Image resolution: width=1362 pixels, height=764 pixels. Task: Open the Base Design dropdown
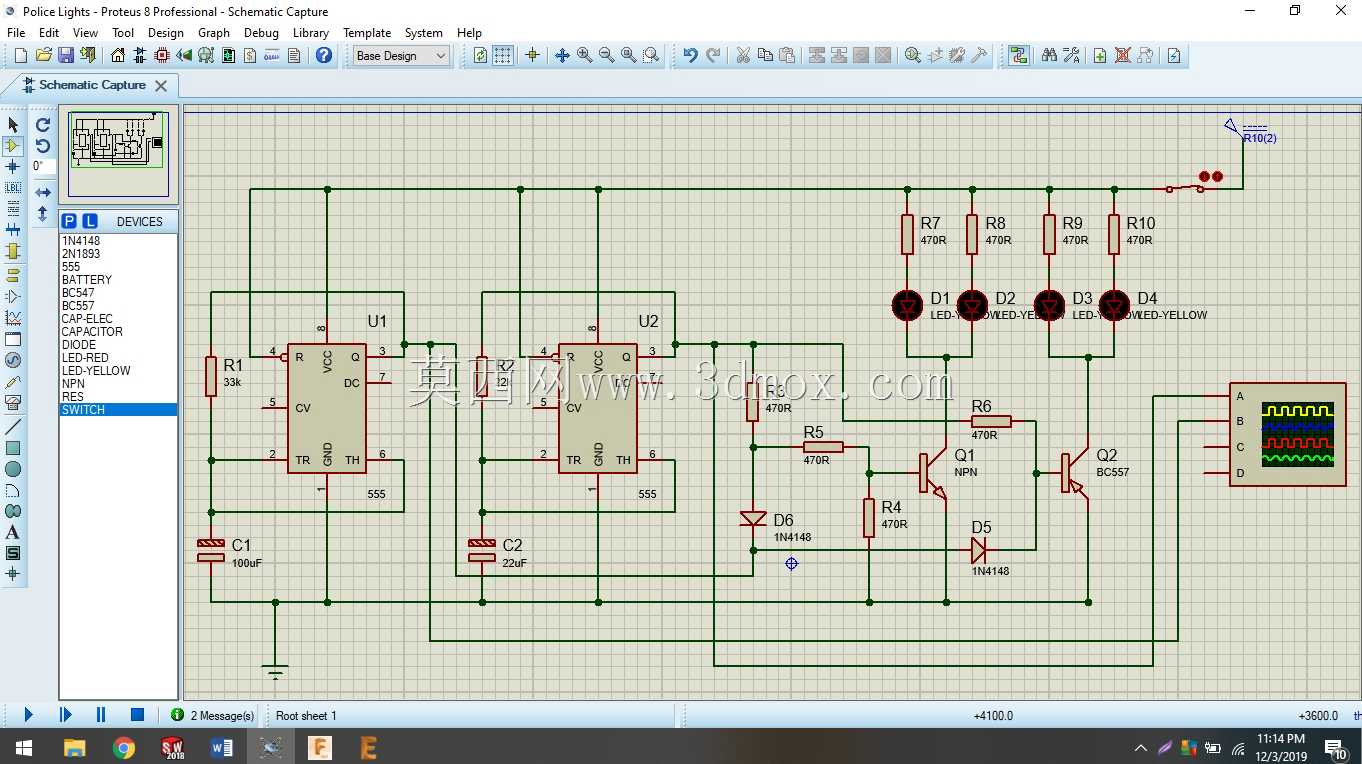pyautogui.click(x=401, y=56)
